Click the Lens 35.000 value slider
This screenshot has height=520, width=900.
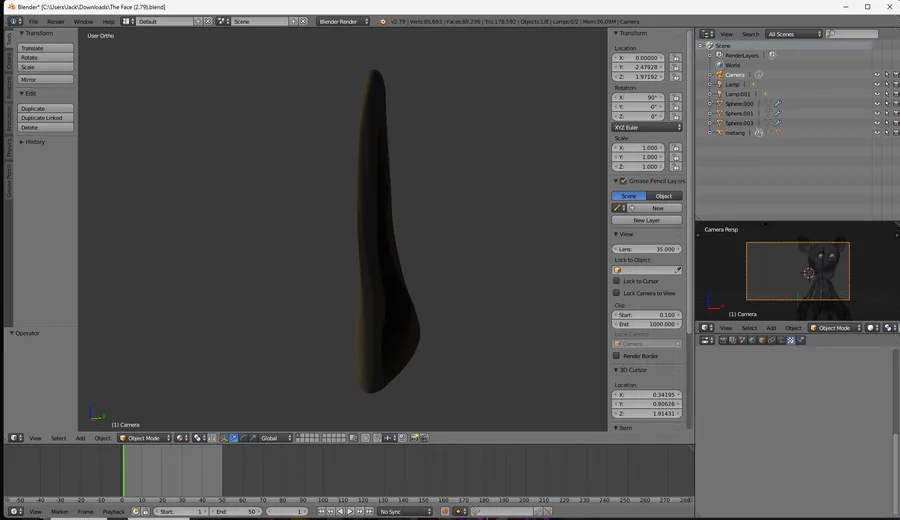(647, 249)
